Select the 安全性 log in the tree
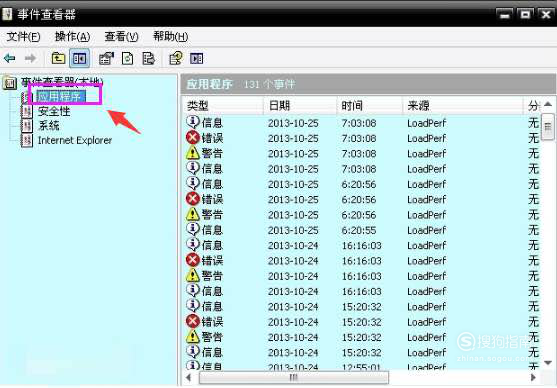This screenshot has height=388, width=557. (x=54, y=112)
